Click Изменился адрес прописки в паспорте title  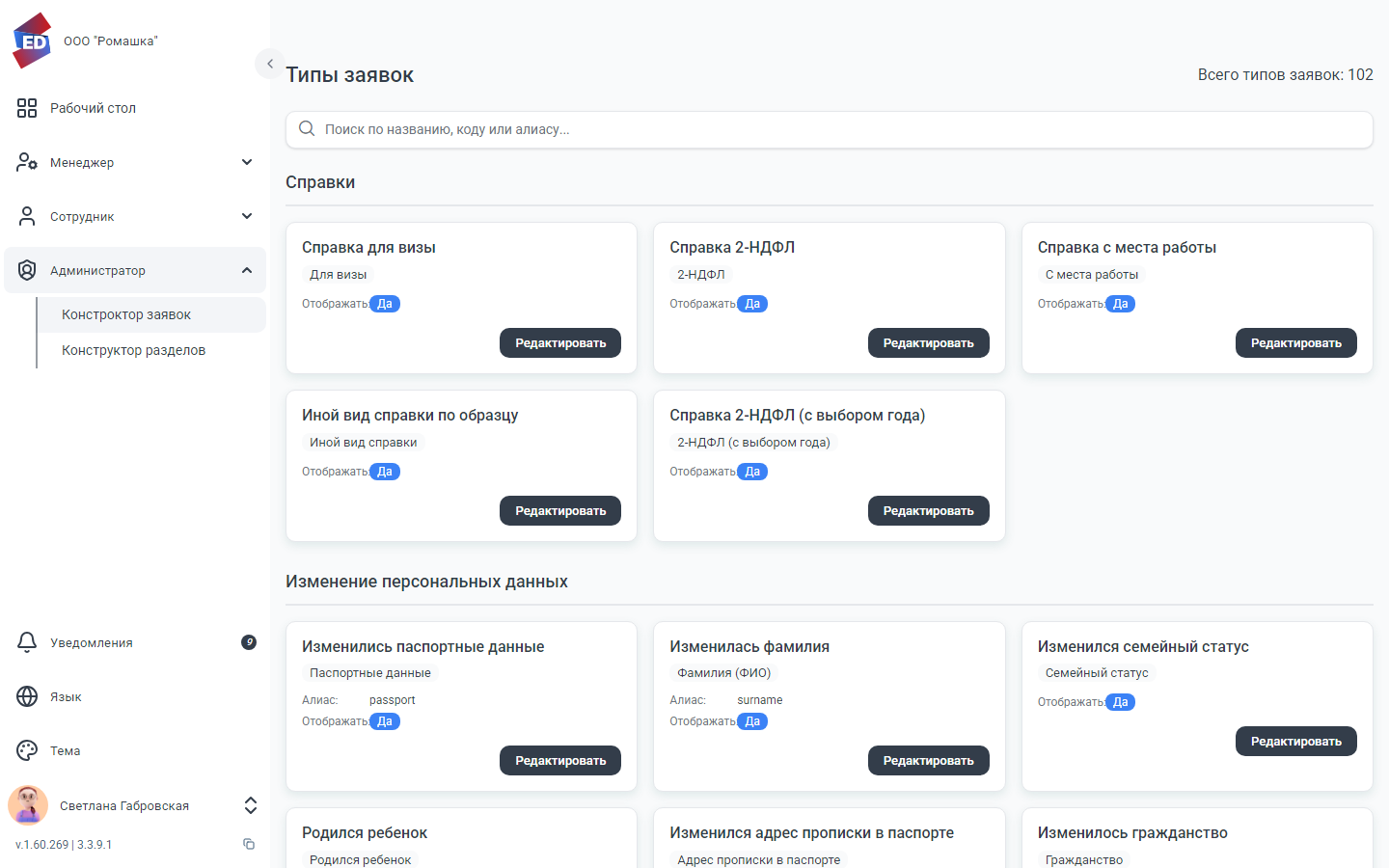point(812,832)
